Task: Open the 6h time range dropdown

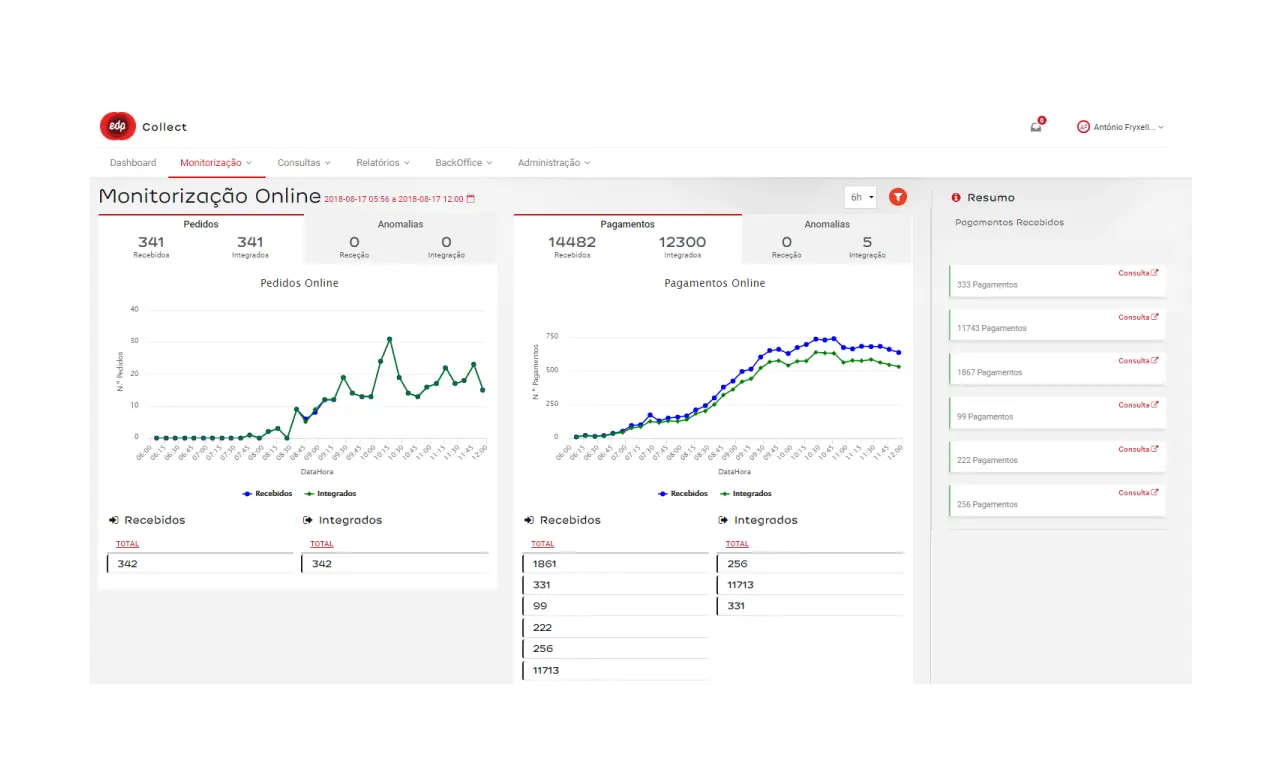Action: click(x=858, y=197)
